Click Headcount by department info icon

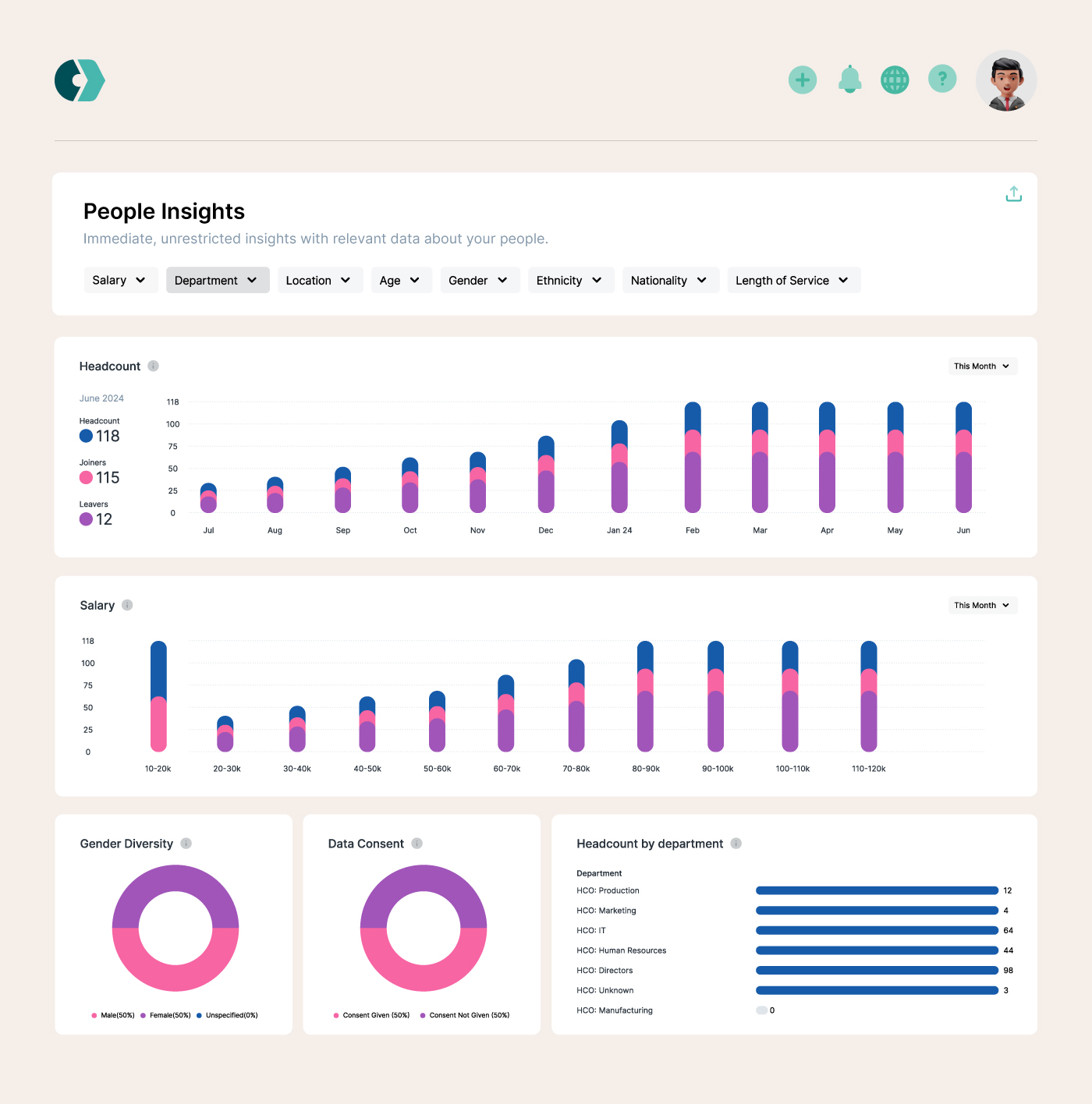click(736, 844)
